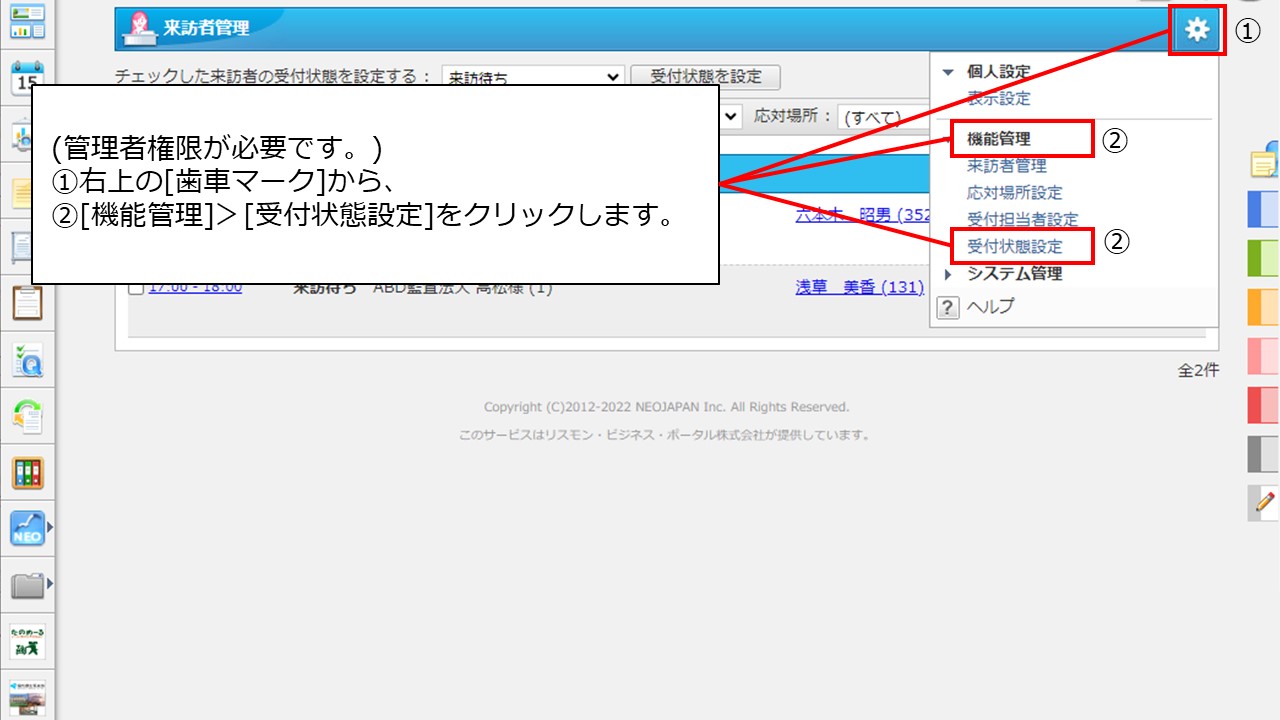
Task: Select 受付状態設定 in the menu
Action: (1015, 246)
